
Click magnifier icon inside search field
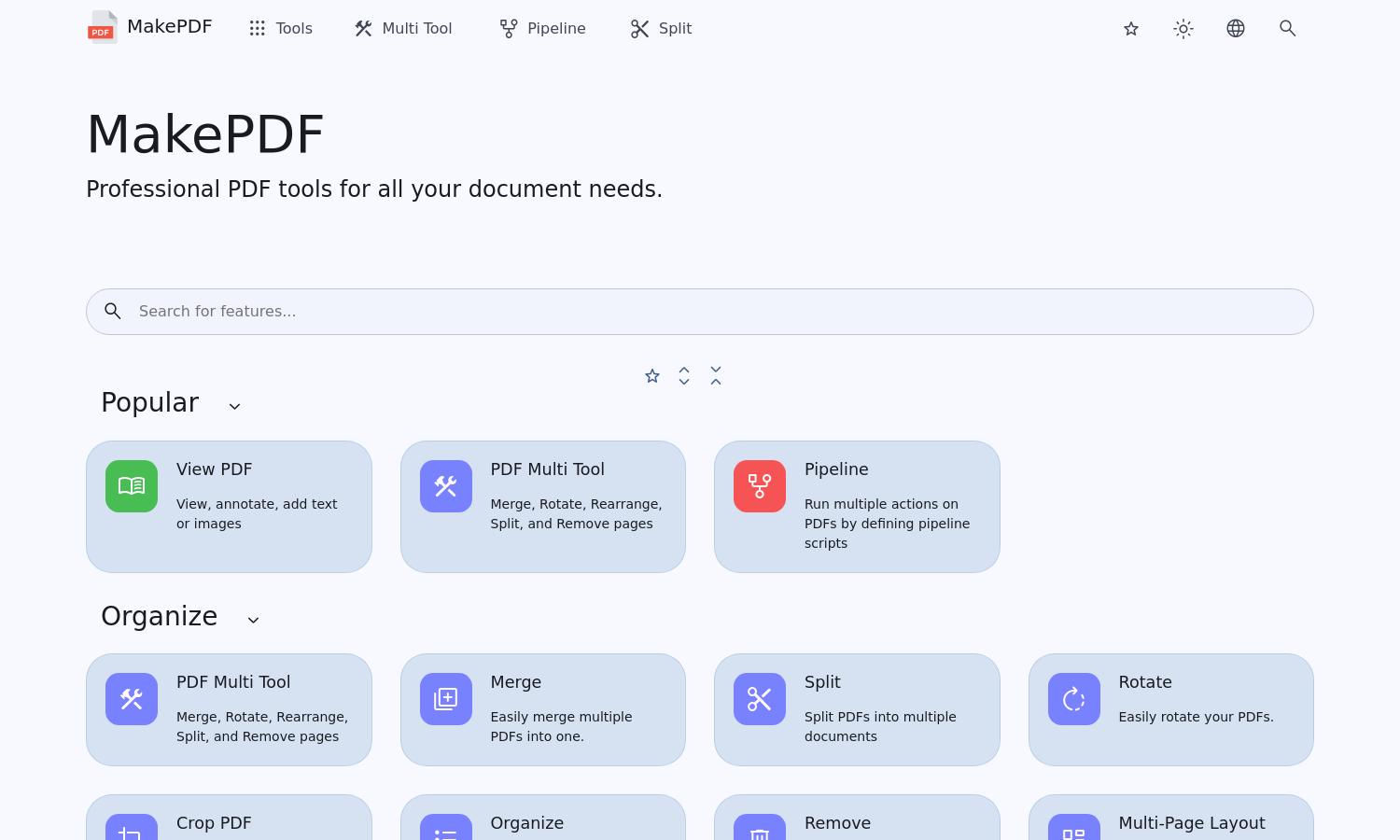[113, 312]
